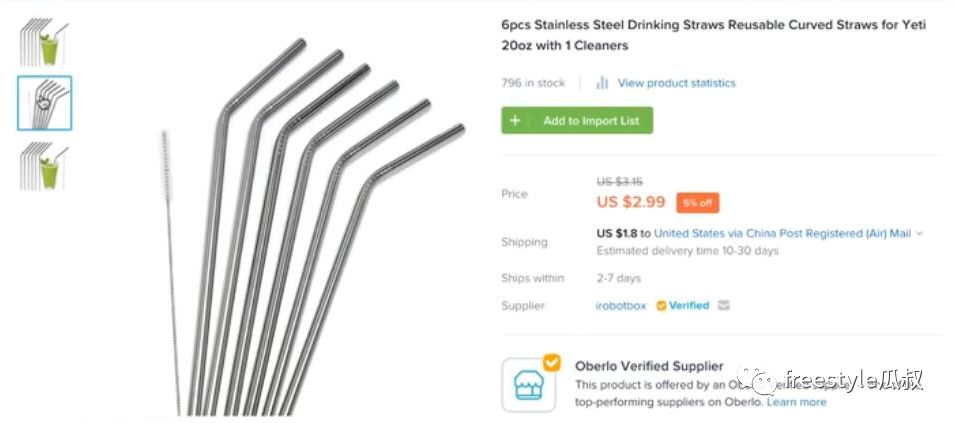Click the plus icon on the green button

pyautogui.click(x=515, y=121)
